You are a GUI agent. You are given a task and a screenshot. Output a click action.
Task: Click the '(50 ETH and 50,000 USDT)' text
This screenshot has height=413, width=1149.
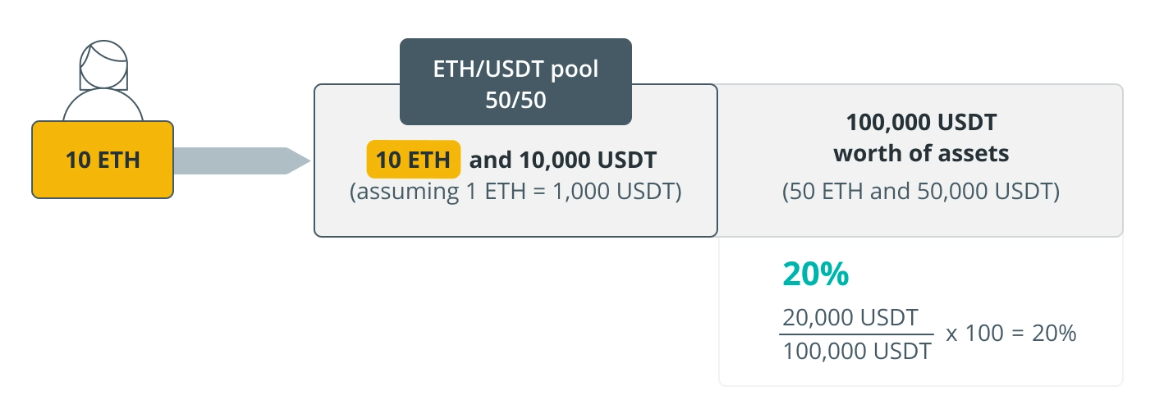921,193
